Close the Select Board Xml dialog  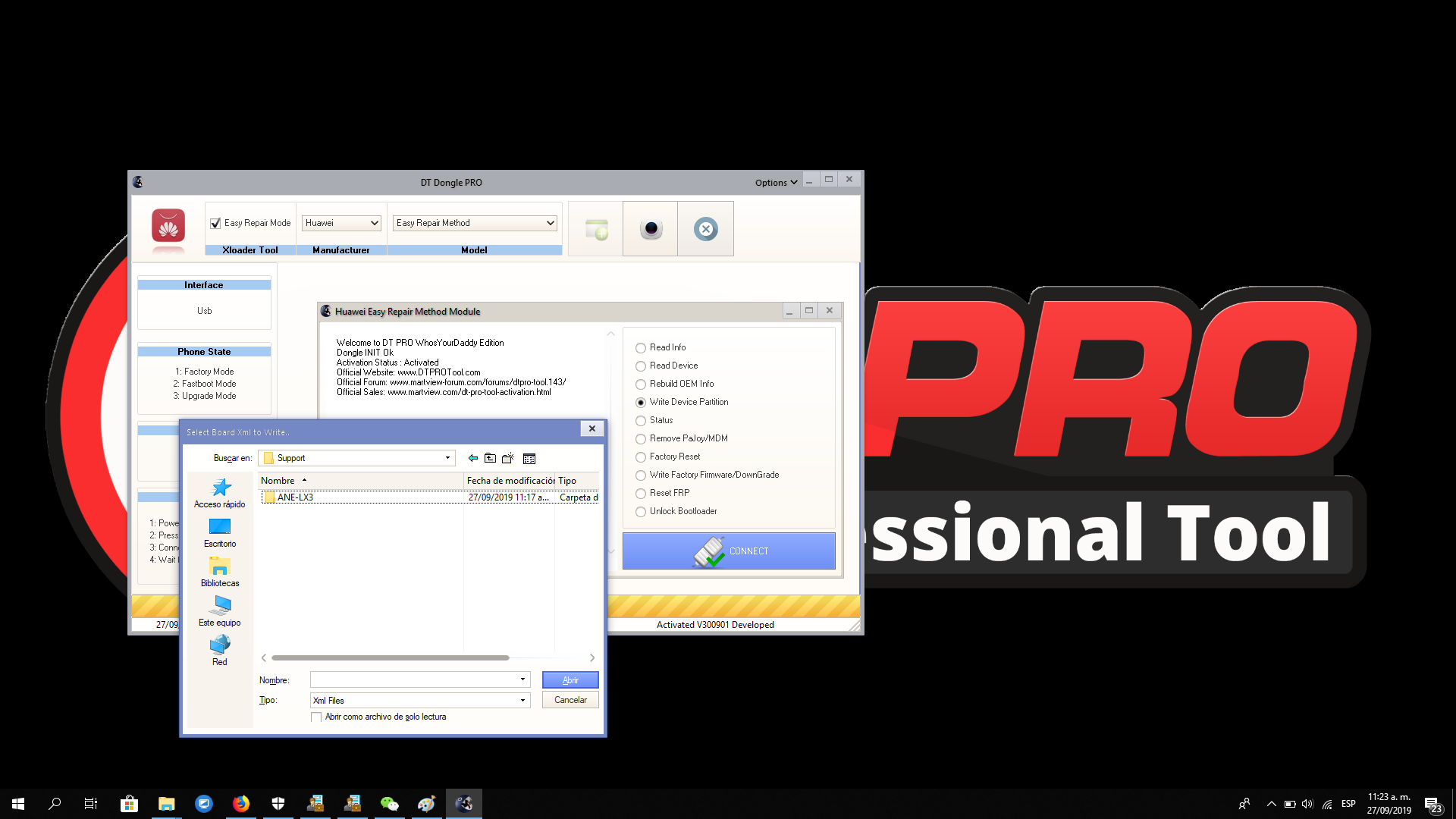tap(592, 428)
